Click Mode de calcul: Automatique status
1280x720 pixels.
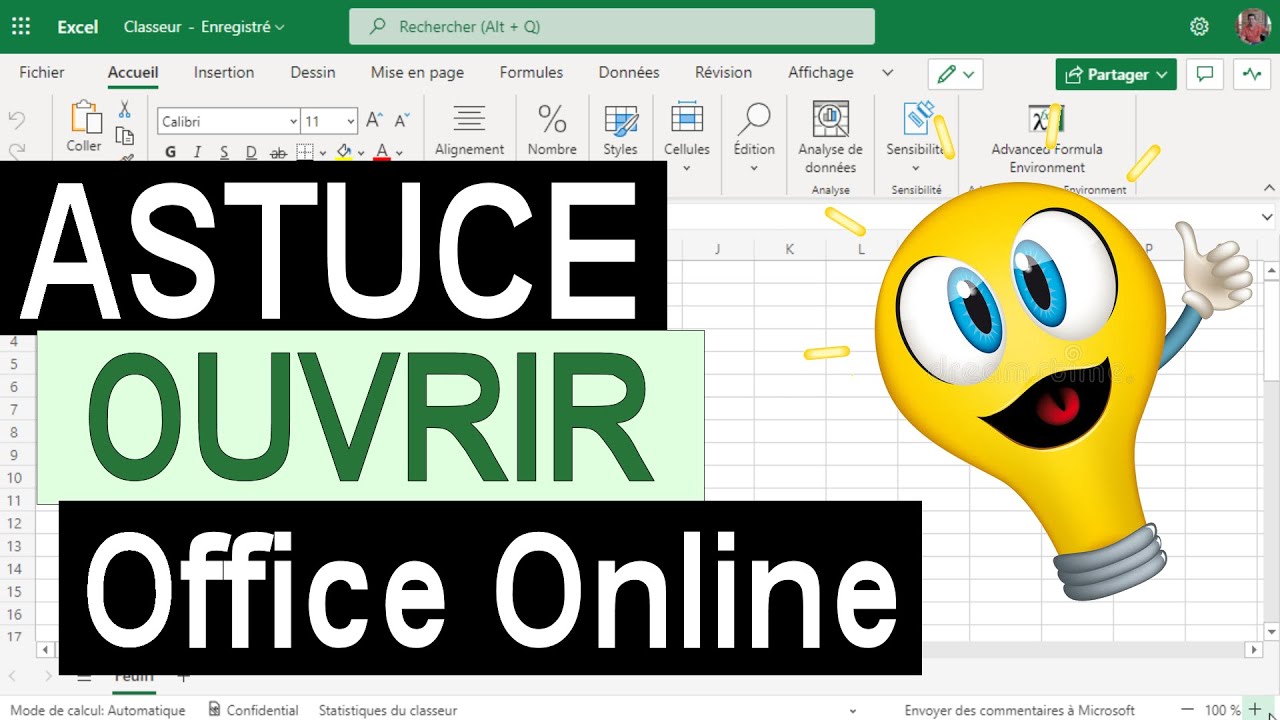(97, 710)
